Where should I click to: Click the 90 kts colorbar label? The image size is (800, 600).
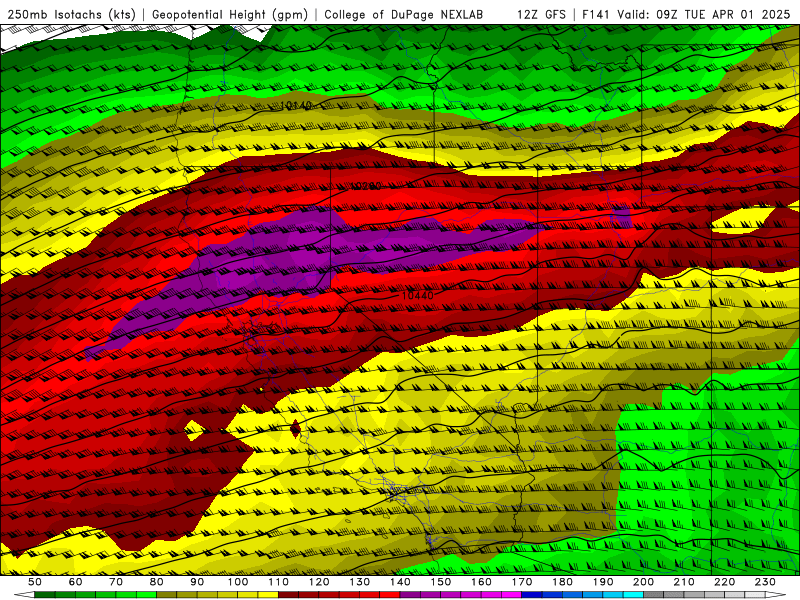[x=197, y=582]
